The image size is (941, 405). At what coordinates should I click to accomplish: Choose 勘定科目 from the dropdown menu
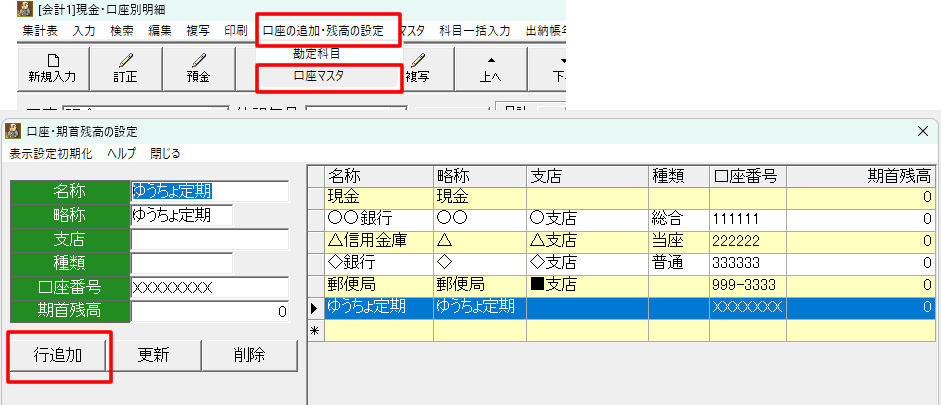tap(316, 53)
